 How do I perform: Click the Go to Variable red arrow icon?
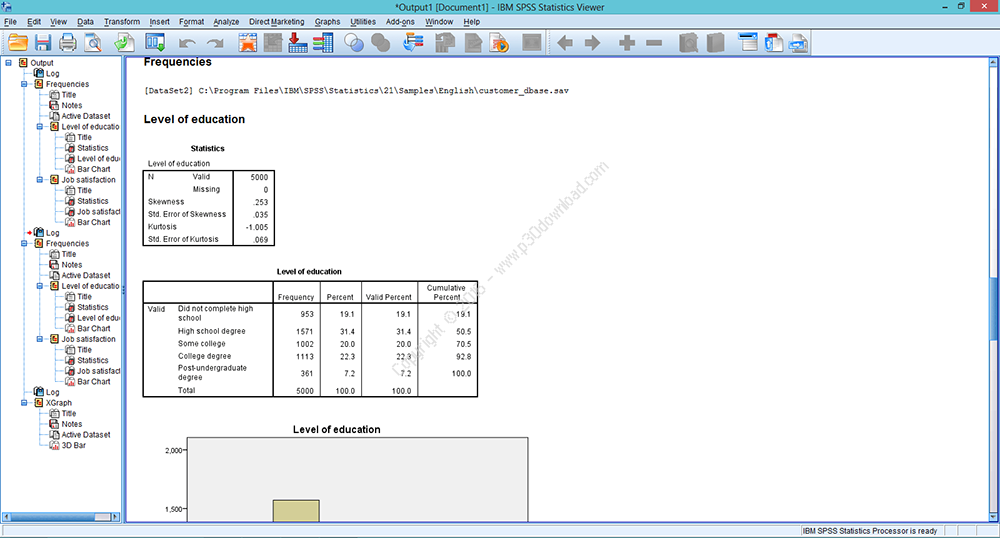click(x=297, y=43)
